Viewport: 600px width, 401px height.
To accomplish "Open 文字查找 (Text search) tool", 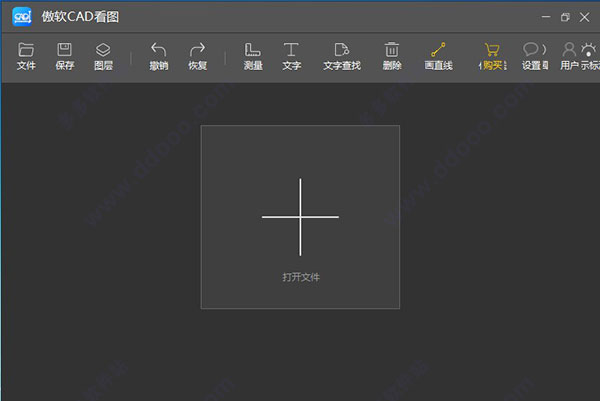I will point(342,56).
